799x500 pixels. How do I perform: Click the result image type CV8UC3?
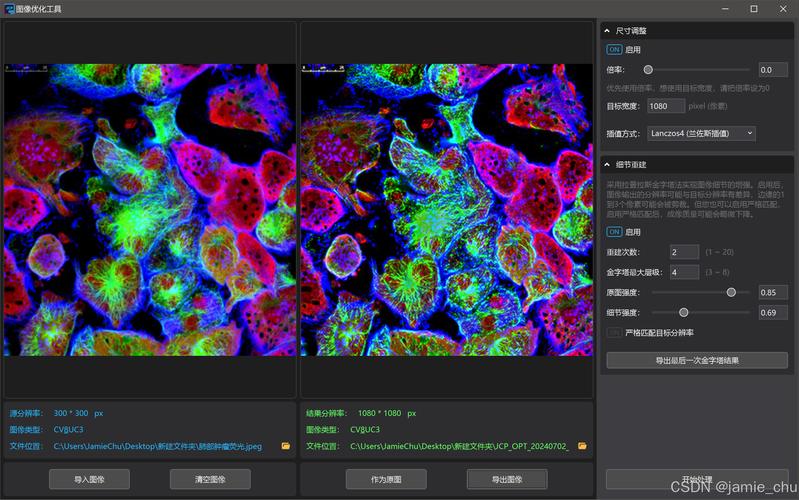[365, 429]
